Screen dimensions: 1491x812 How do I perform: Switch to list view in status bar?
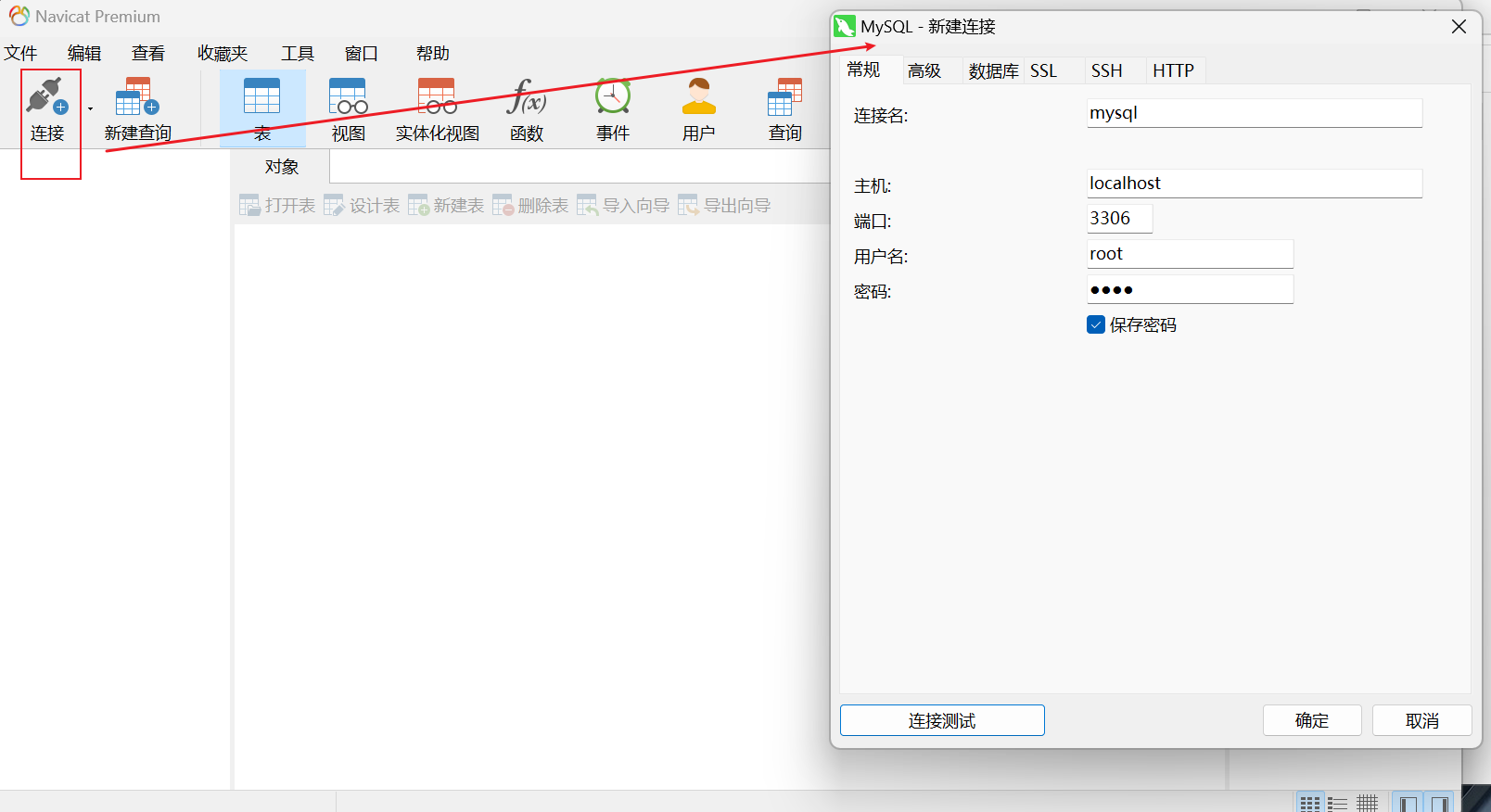click(x=1337, y=803)
